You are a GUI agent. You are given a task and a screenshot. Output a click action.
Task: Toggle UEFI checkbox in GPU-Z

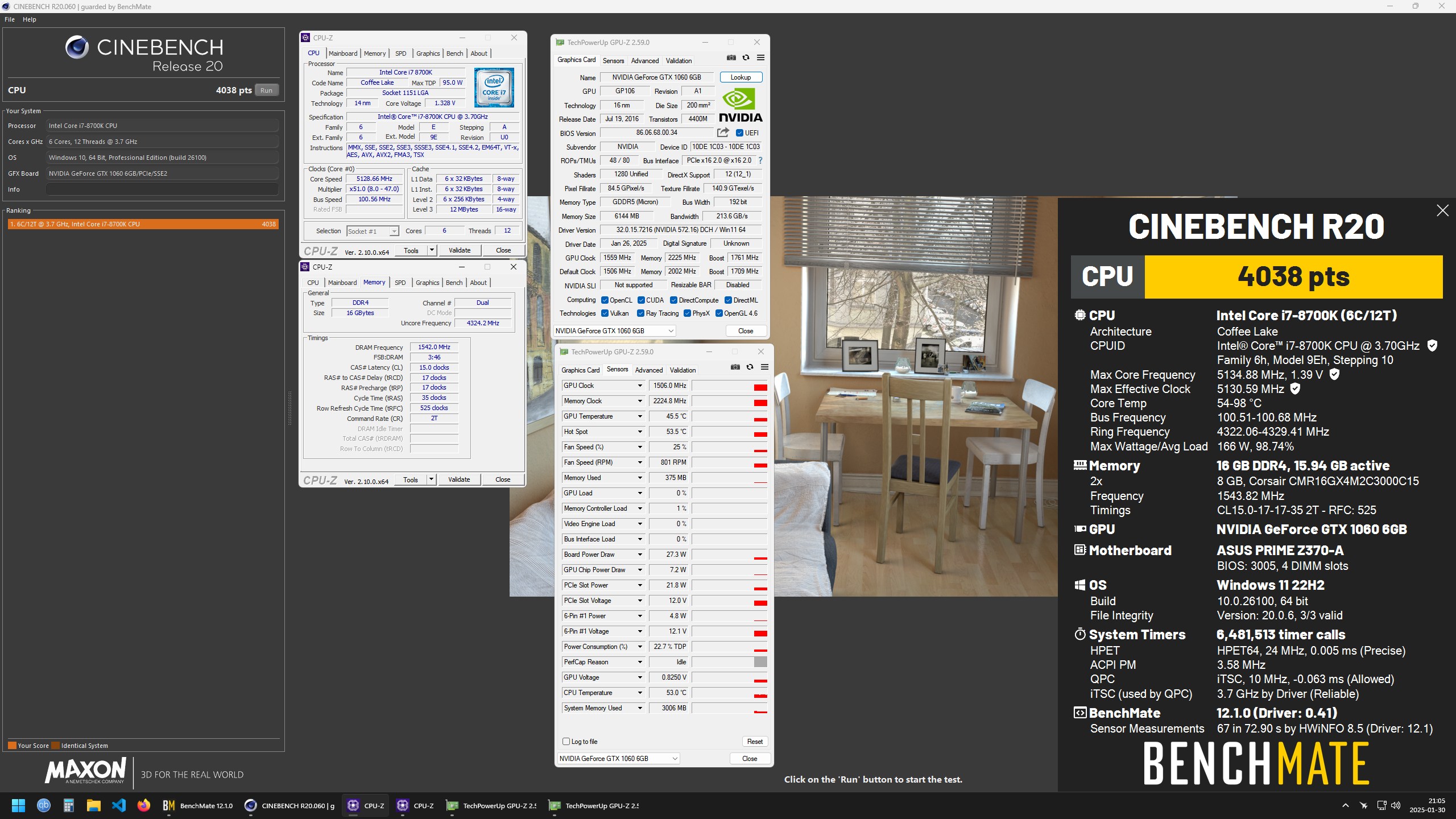(x=739, y=133)
